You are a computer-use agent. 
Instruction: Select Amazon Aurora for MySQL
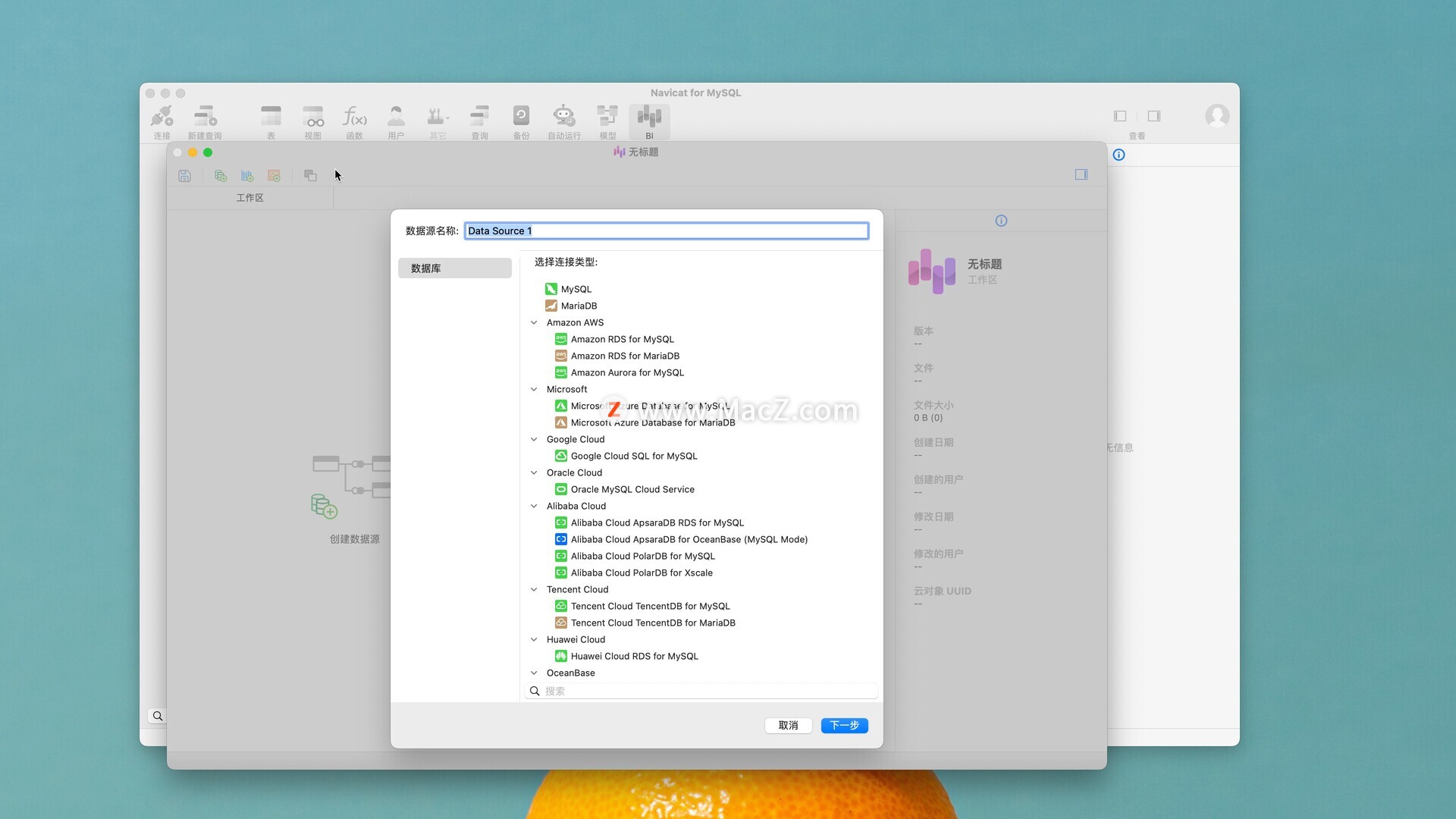620,372
